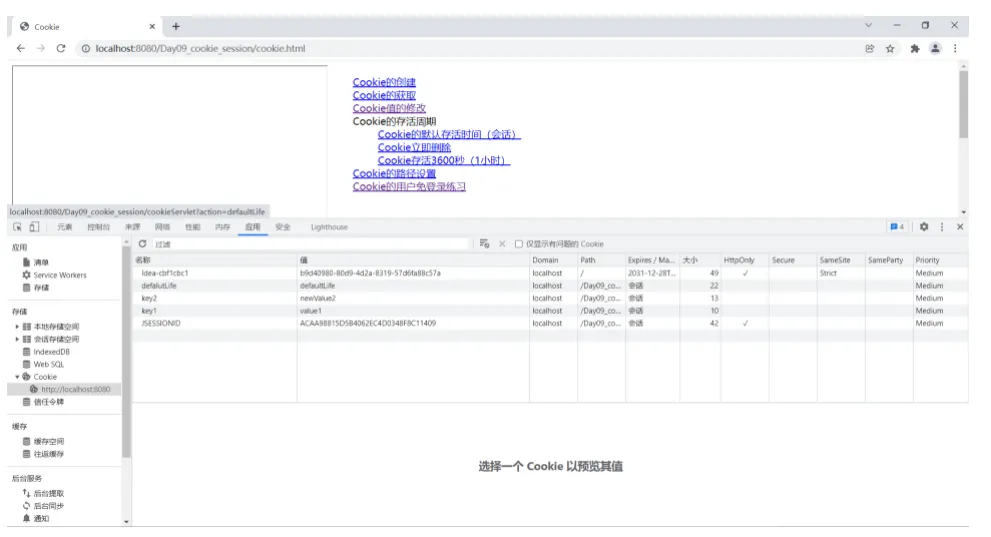Select the JSESSIONID cookie row

point(550,323)
